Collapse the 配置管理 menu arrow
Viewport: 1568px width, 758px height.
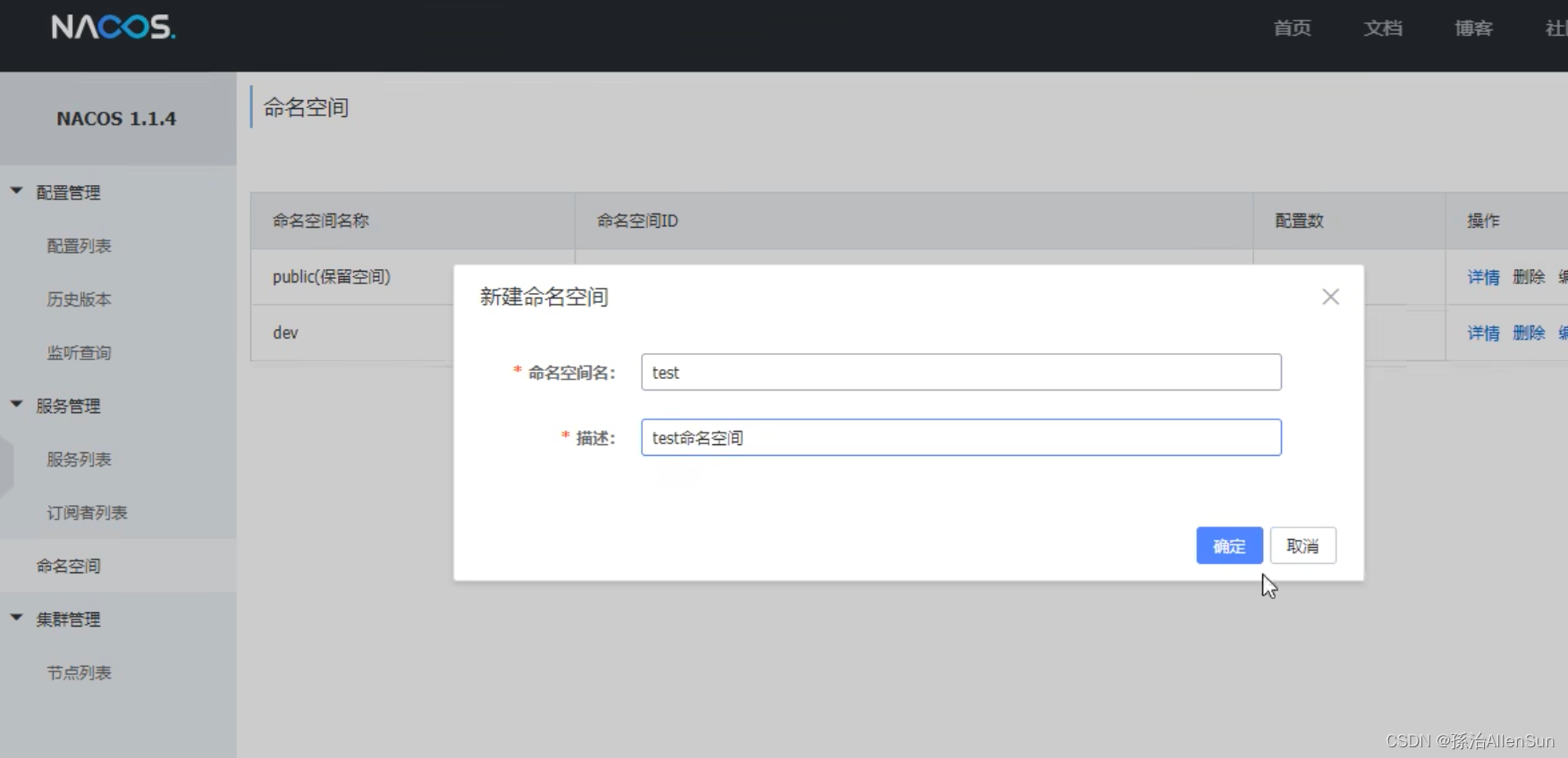pos(16,191)
